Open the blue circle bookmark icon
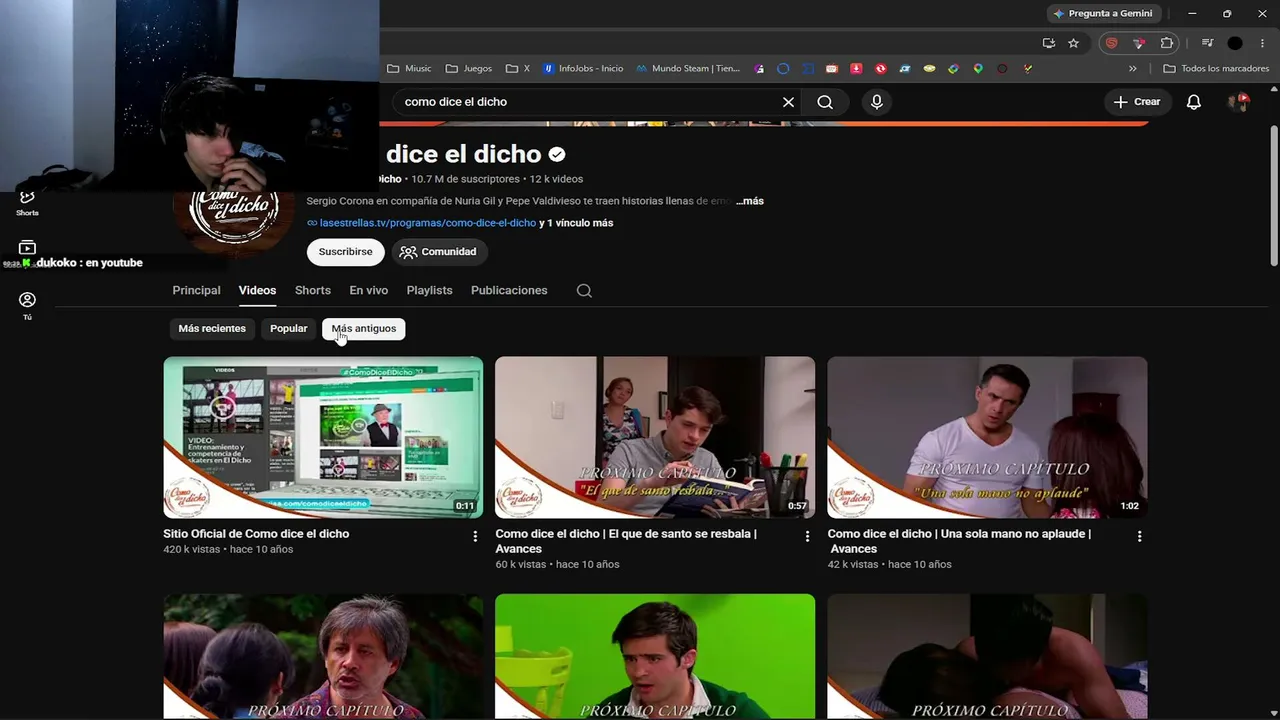Image resolution: width=1280 pixels, height=720 pixels. [783, 69]
